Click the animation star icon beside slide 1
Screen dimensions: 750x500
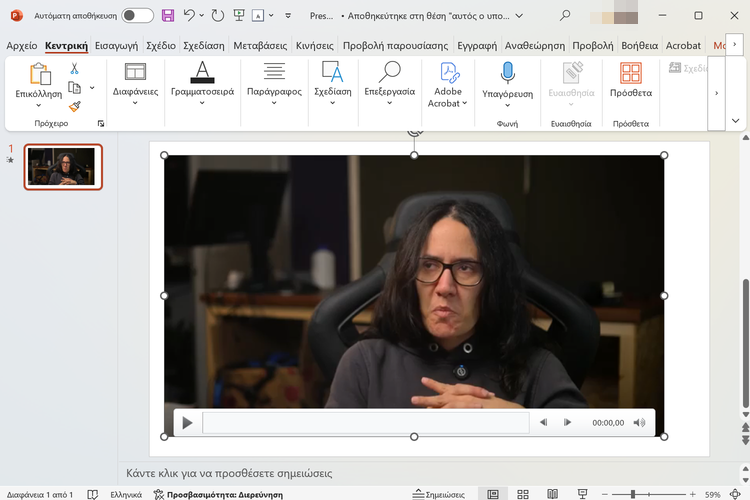click(10, 160)
